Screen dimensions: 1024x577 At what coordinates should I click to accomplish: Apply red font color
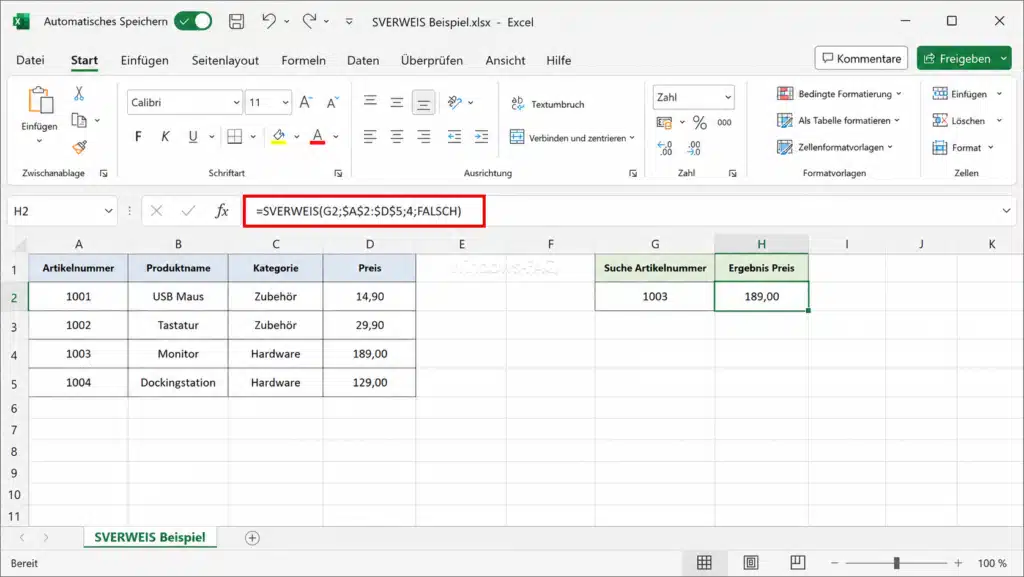[x=317, y=136]
